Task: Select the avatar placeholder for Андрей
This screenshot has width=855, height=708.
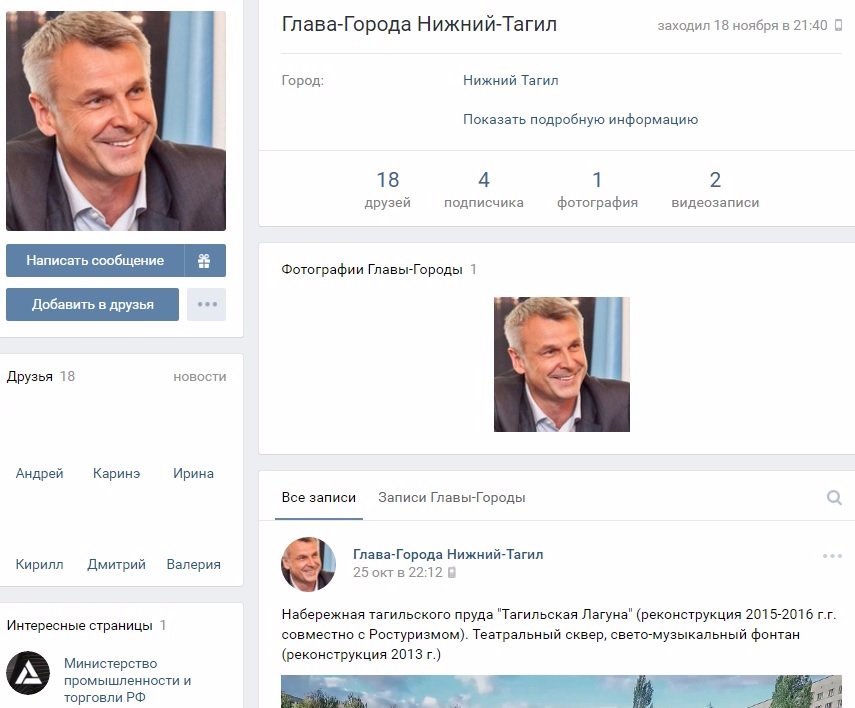Action: pos(38,430)
